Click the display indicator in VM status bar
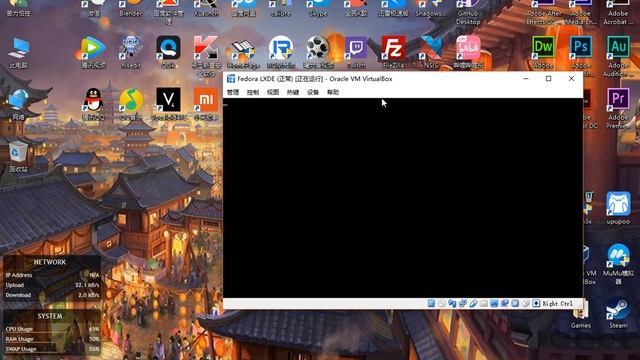 pos(494,303)
